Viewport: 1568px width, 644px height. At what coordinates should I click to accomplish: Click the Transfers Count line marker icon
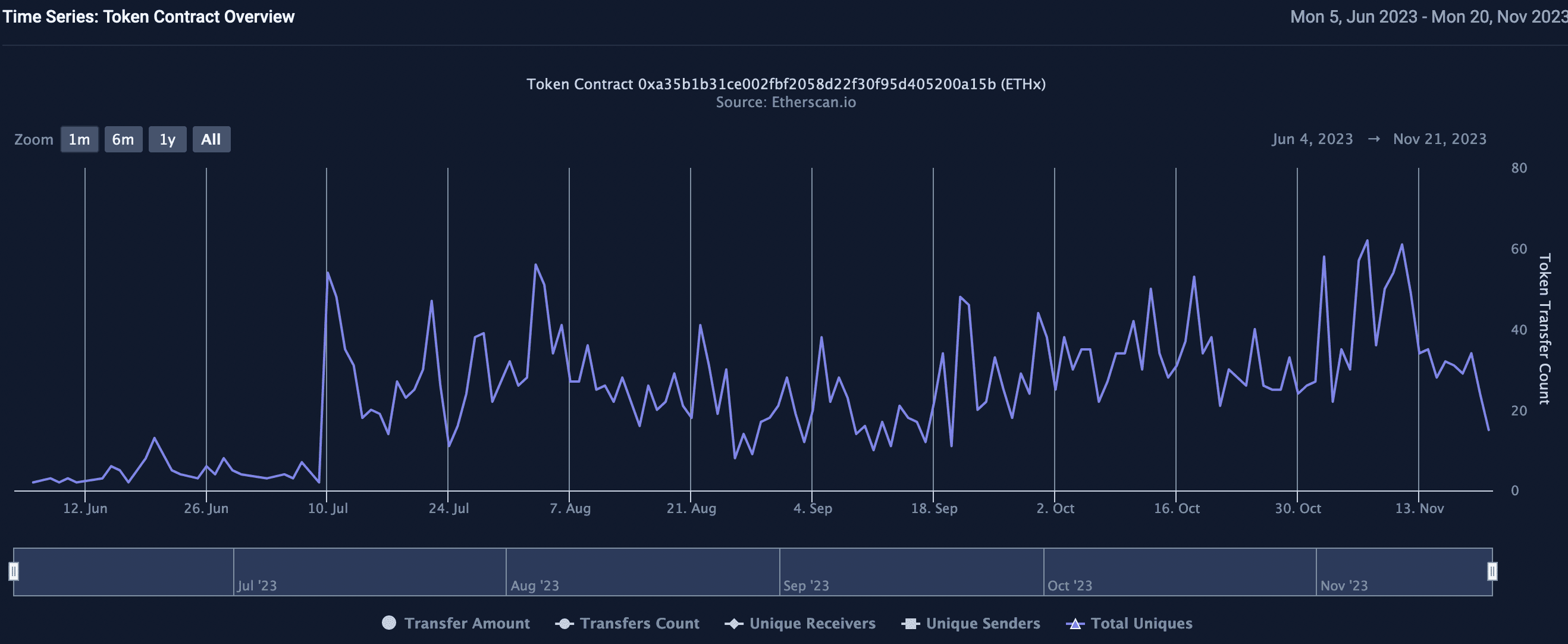(565, 623)
